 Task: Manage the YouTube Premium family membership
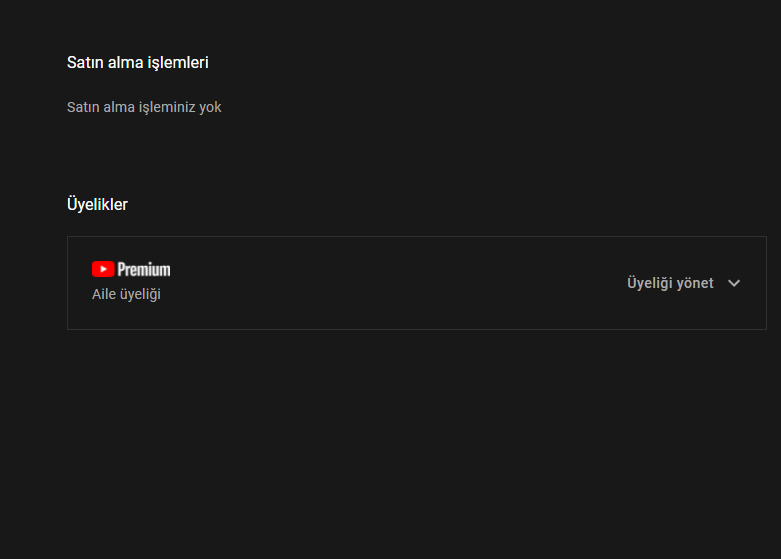click(x=670, y=283)
